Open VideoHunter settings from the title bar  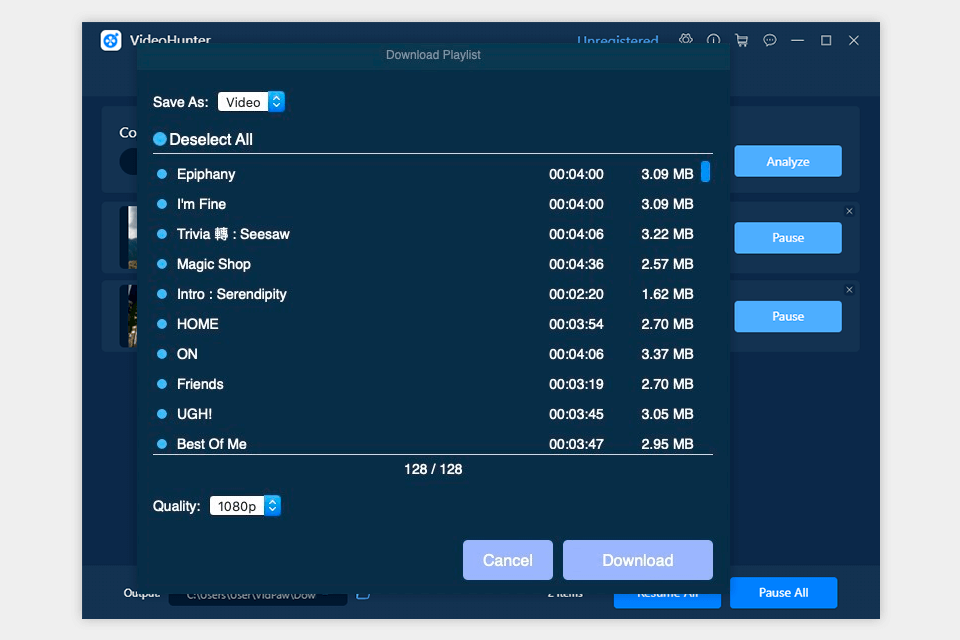686,40
